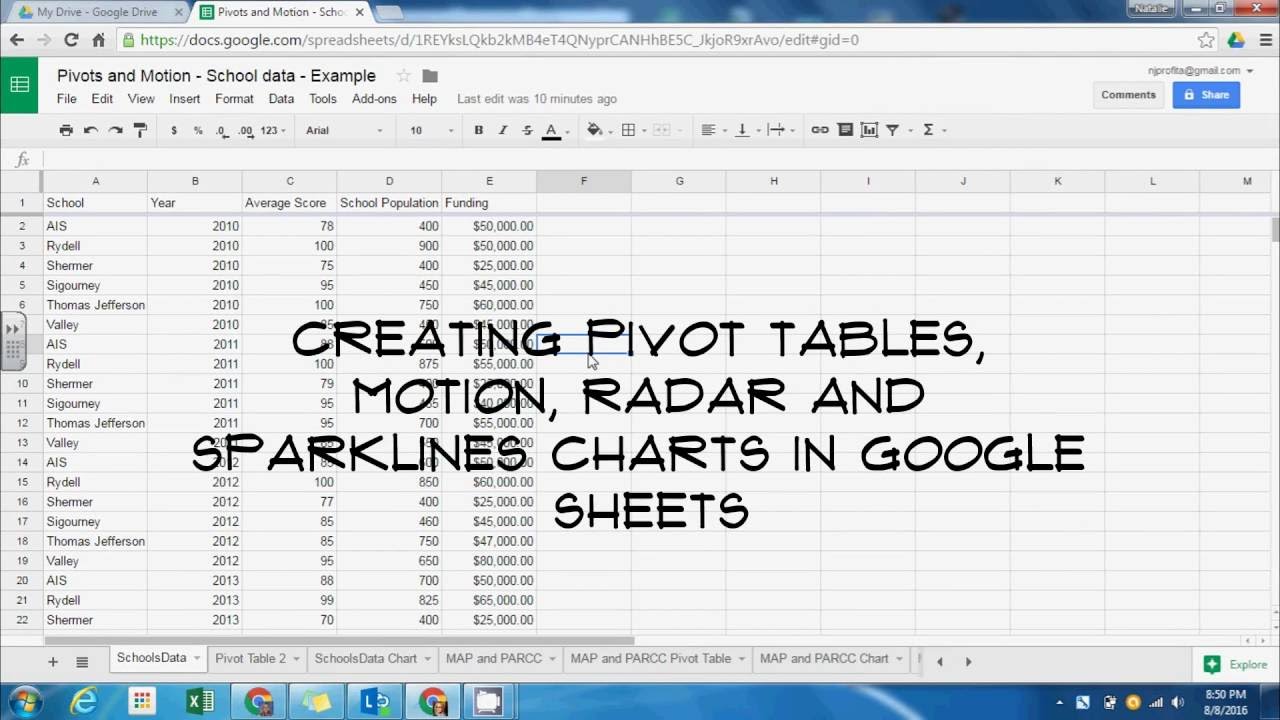
Task: Open the Functions sigma icon
Action: [x=928, y=130]
